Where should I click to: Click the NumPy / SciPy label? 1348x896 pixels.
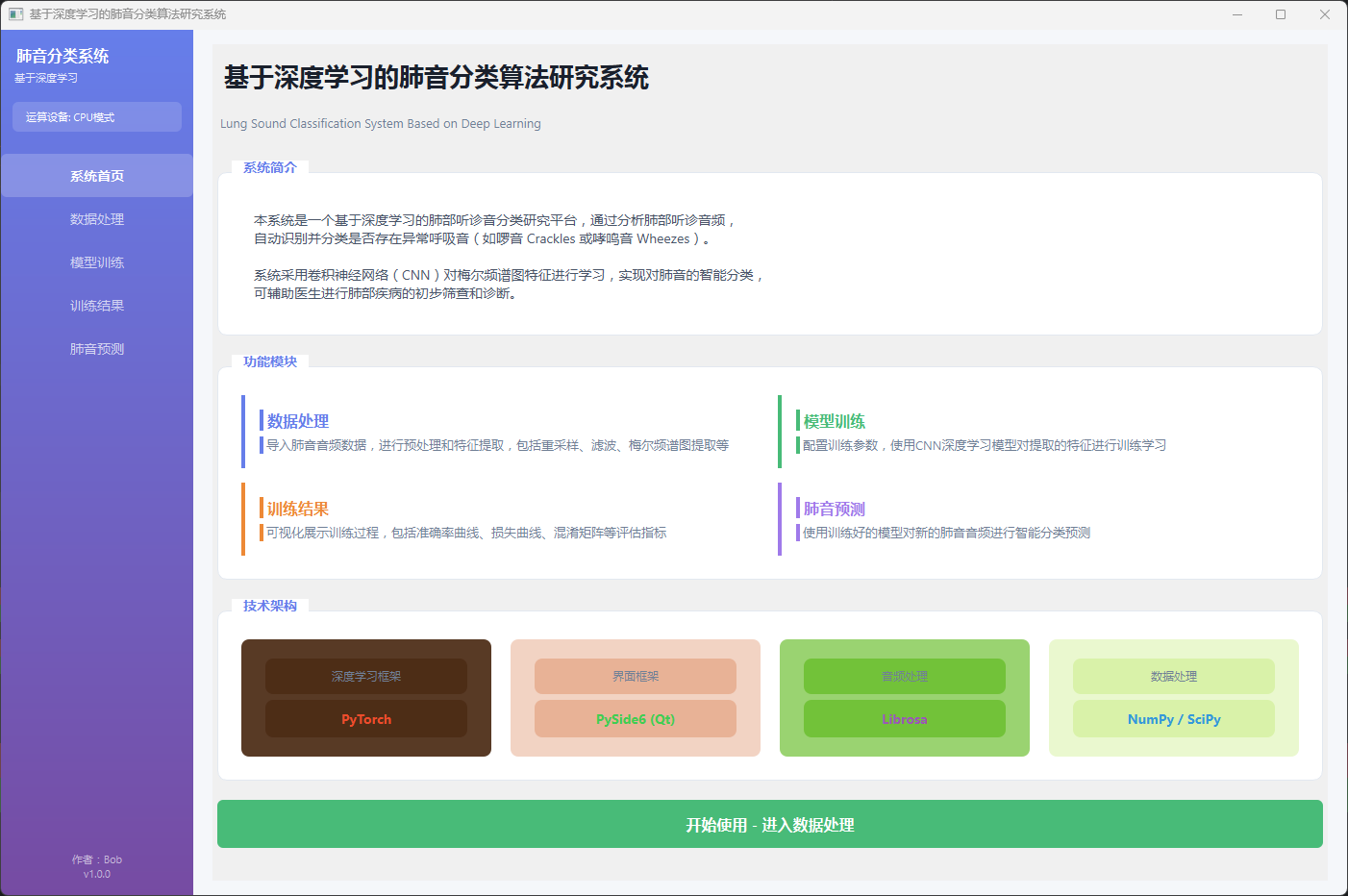coord(1174,719)
